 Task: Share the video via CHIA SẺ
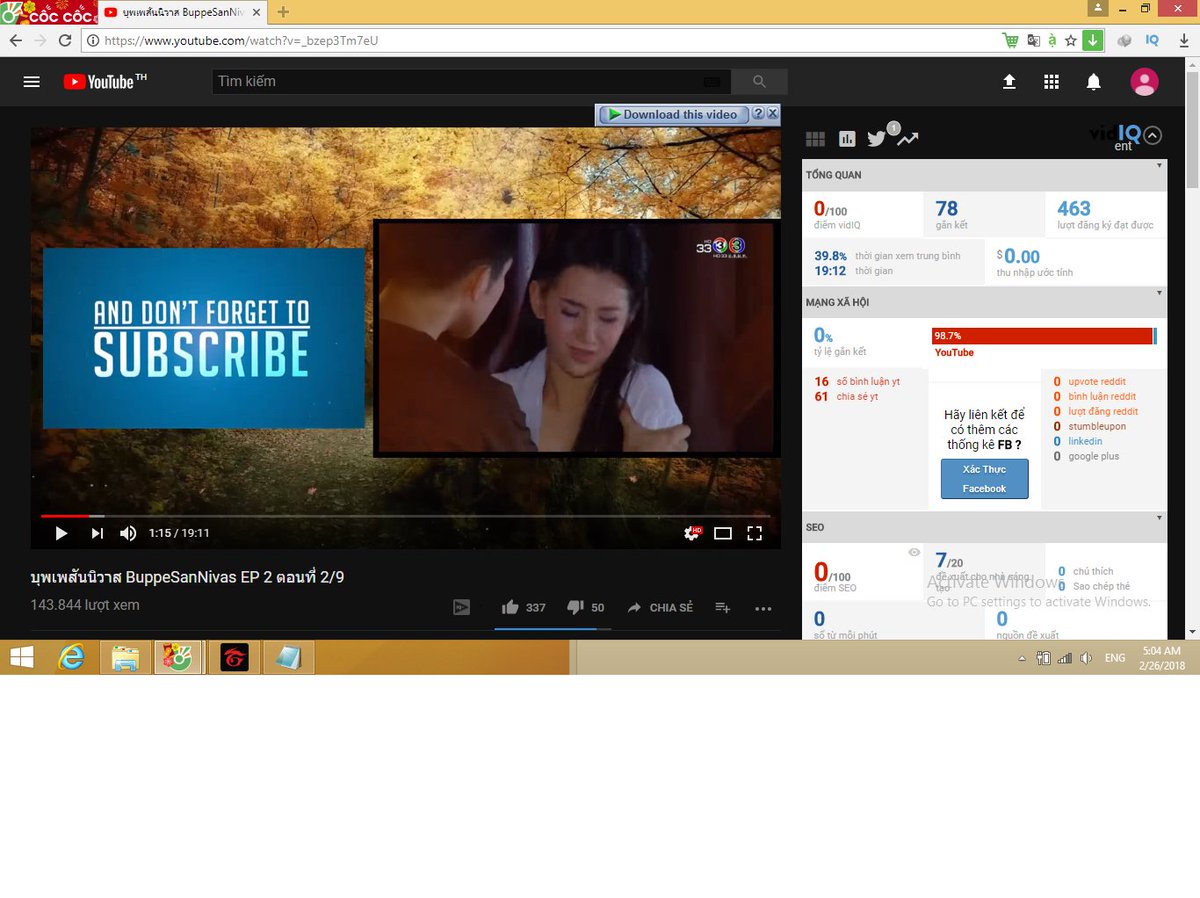[x=659, y=607]
